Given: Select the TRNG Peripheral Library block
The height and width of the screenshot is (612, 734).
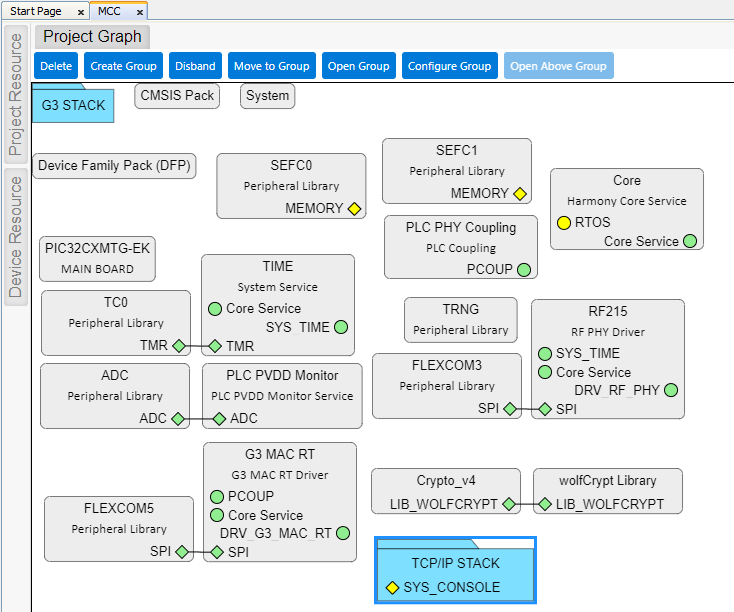Looking at the screenshot, I should pos(461,319).
